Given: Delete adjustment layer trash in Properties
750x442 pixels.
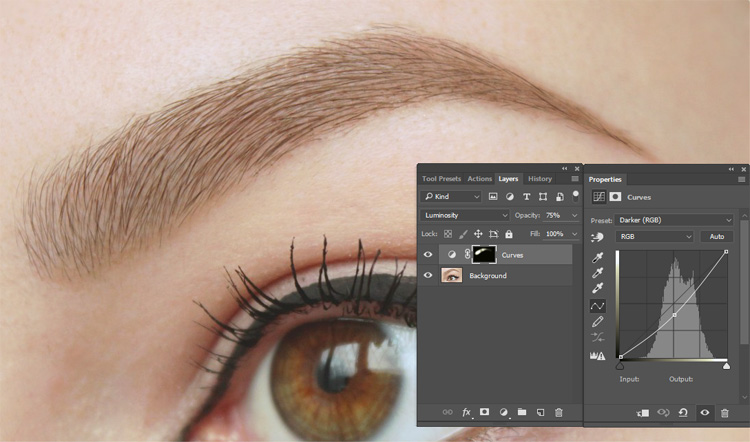Looking at the screenshot, I should (x=724, y=412).
